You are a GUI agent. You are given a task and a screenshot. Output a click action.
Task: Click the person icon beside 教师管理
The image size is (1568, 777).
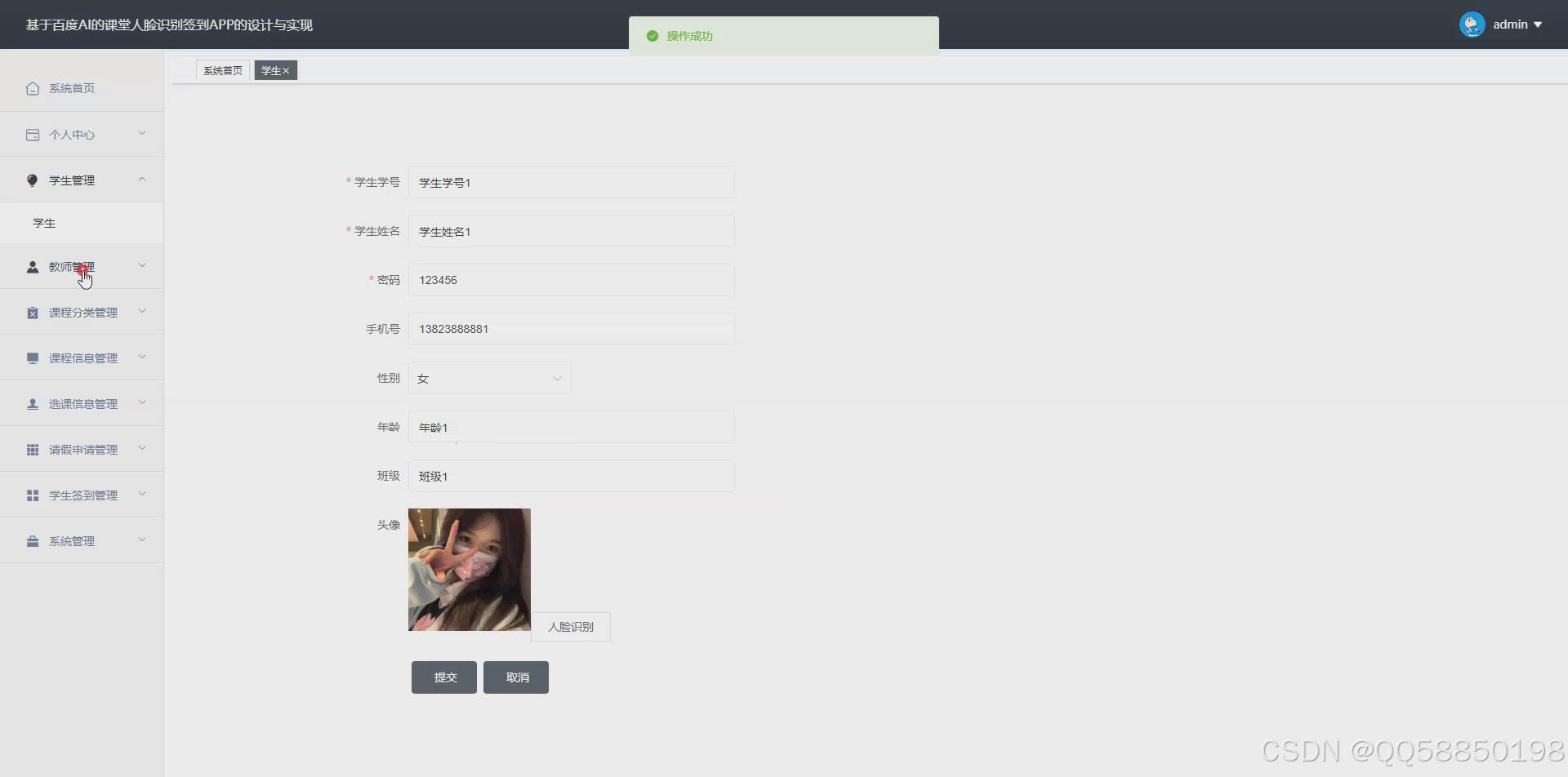click(33, 267)
